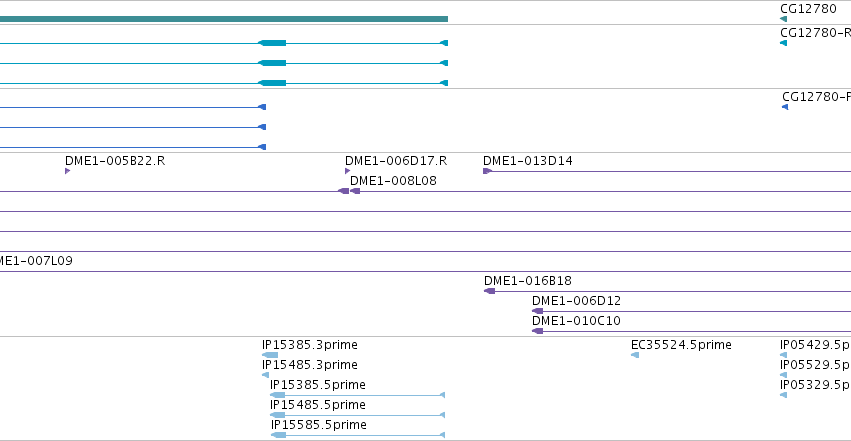Click the EC35524.5prime arrow glyph
The width and height of the screenshot is (851, 441).
point(635,355)
